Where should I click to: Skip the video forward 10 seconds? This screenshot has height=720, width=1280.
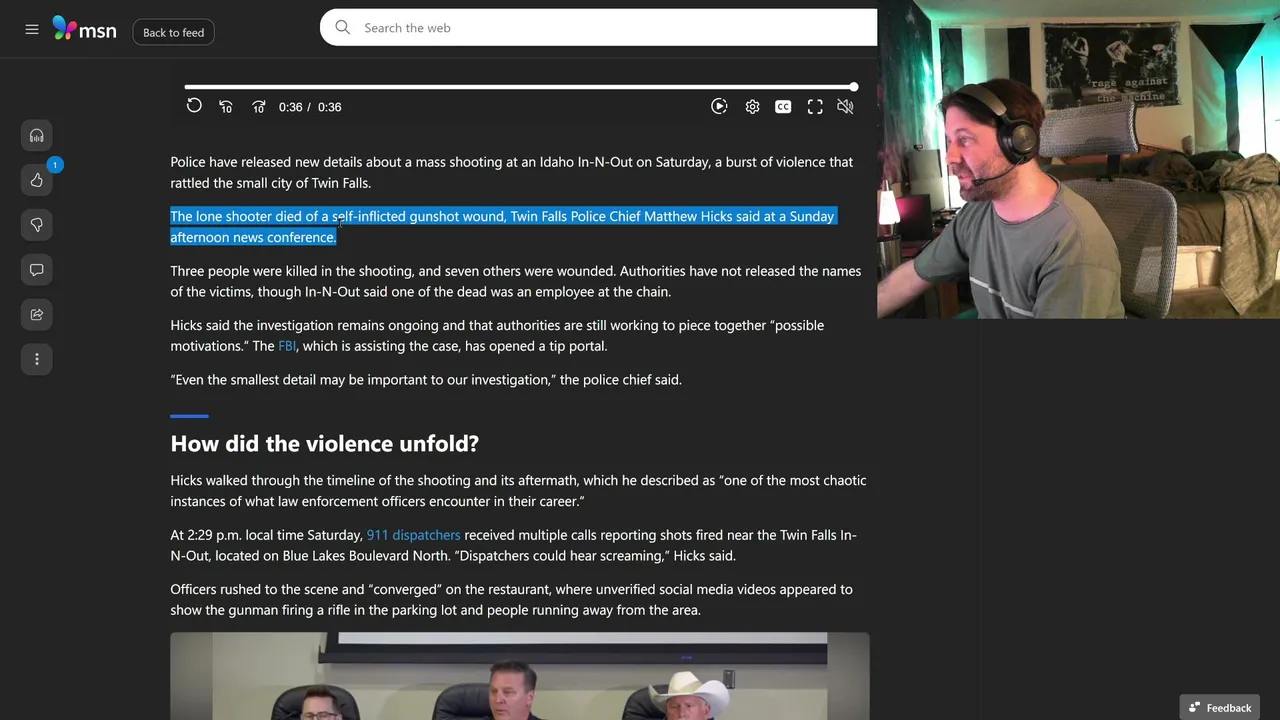259,107
